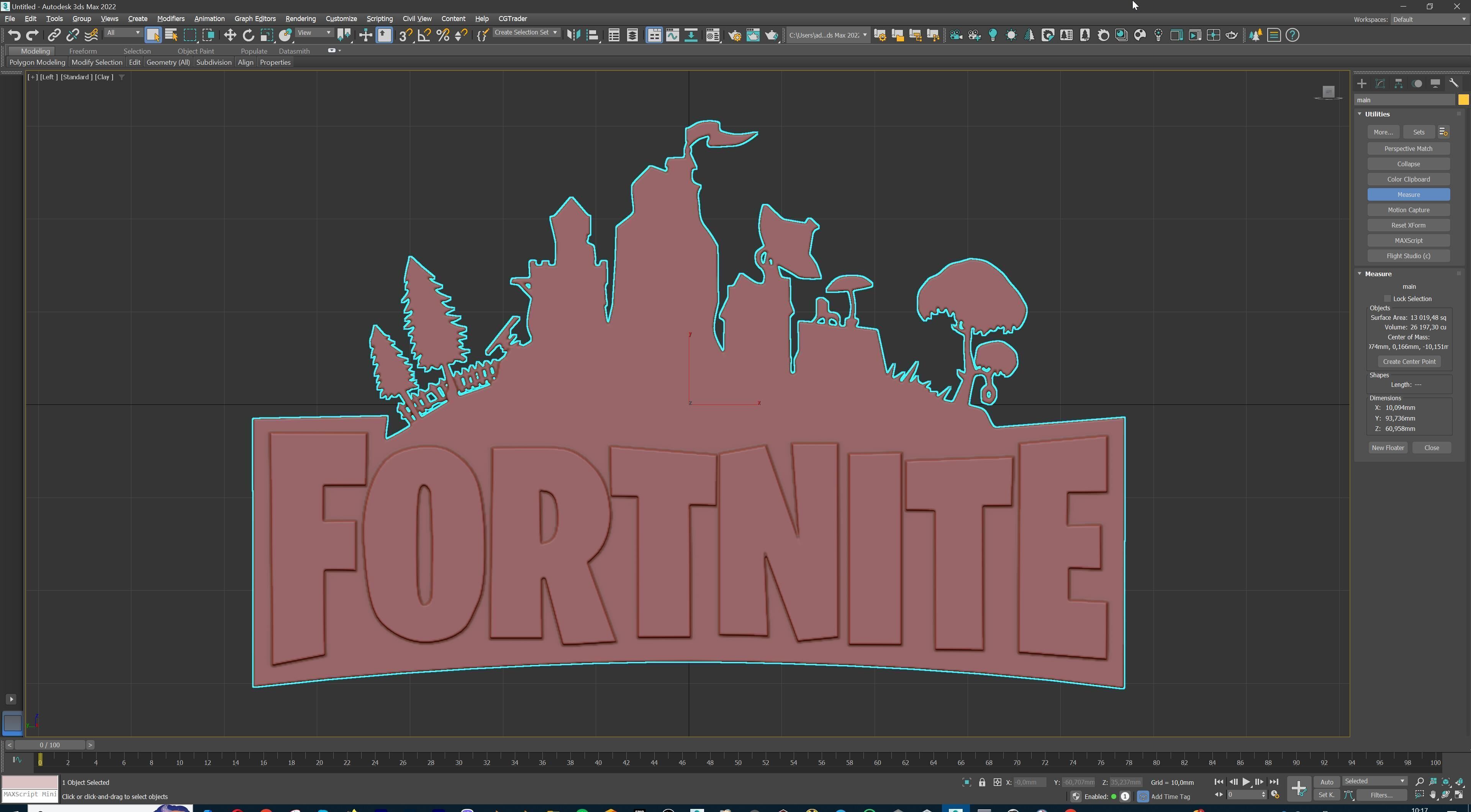The height and width of the screenshot is (812, 1471).
Task: Activate Select and Move tool
Action: (x=229, y=35)
